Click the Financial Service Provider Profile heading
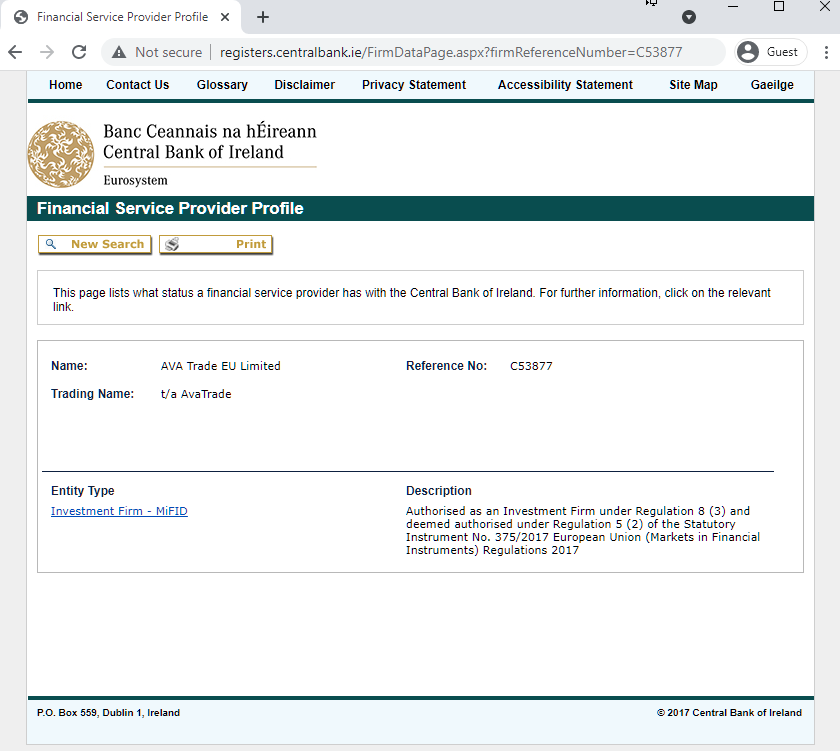 click(170, 208)
